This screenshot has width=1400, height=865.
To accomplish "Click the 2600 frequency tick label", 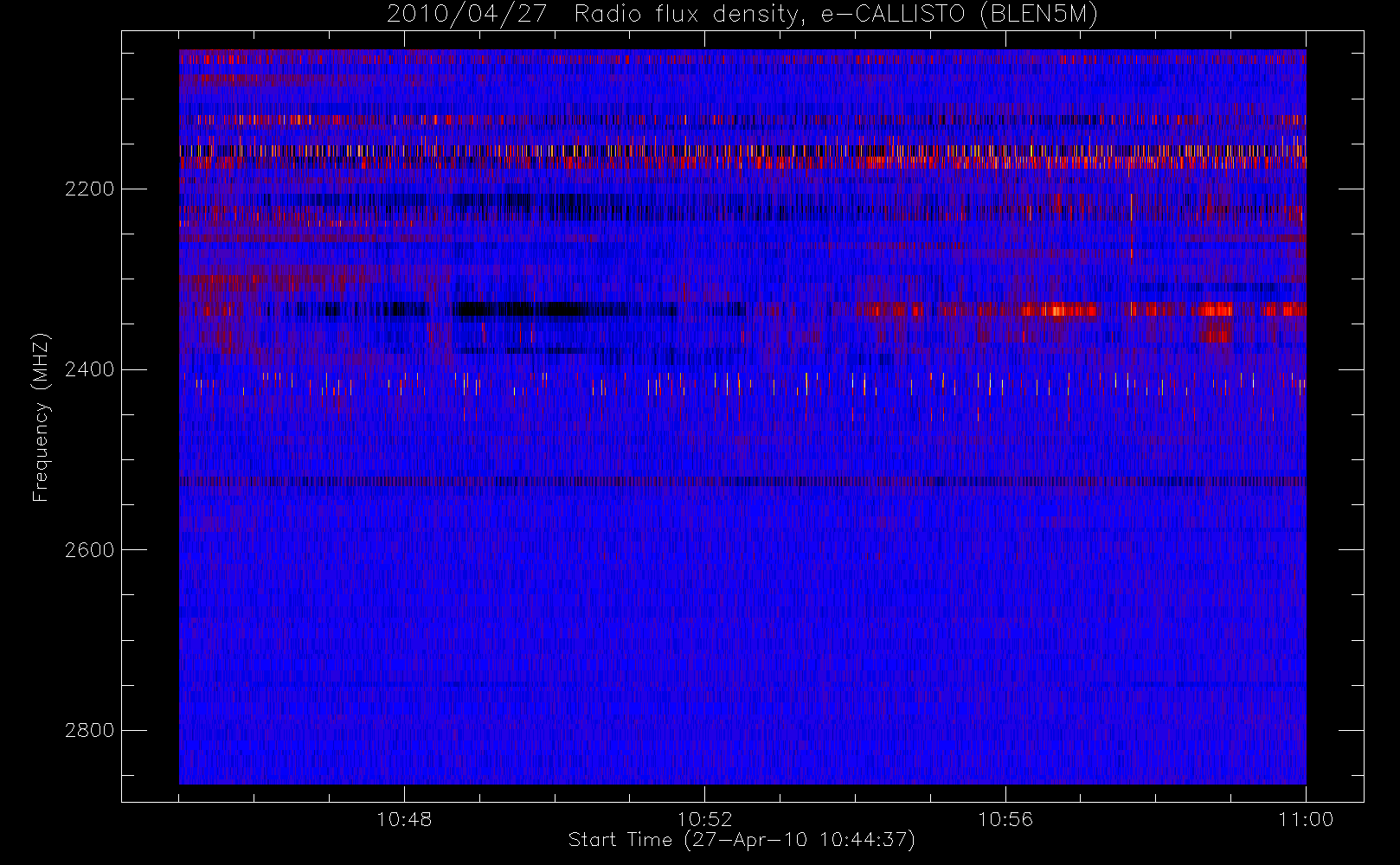I will pos(89,550).
